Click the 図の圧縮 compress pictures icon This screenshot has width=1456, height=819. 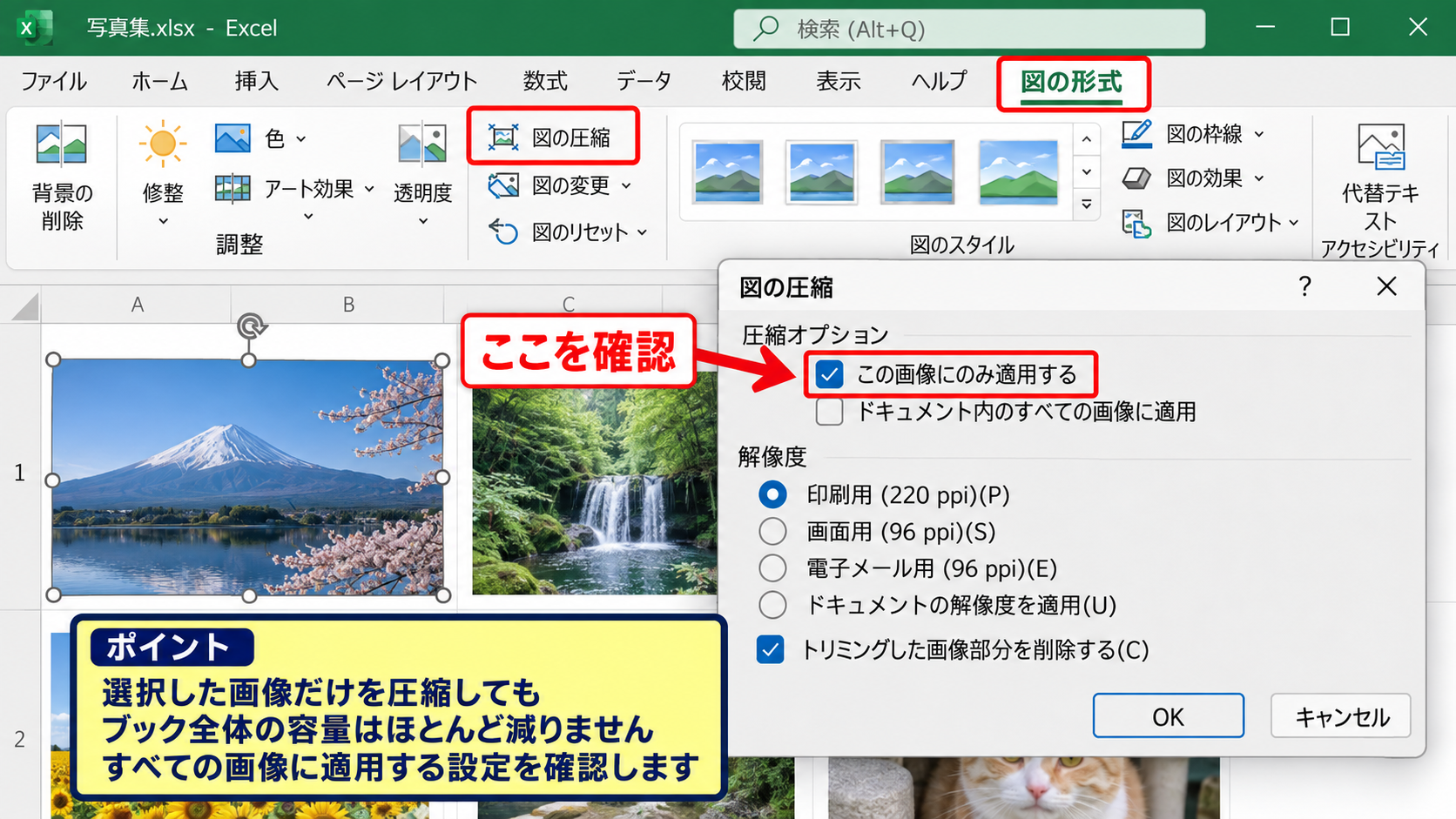point(502,137)
